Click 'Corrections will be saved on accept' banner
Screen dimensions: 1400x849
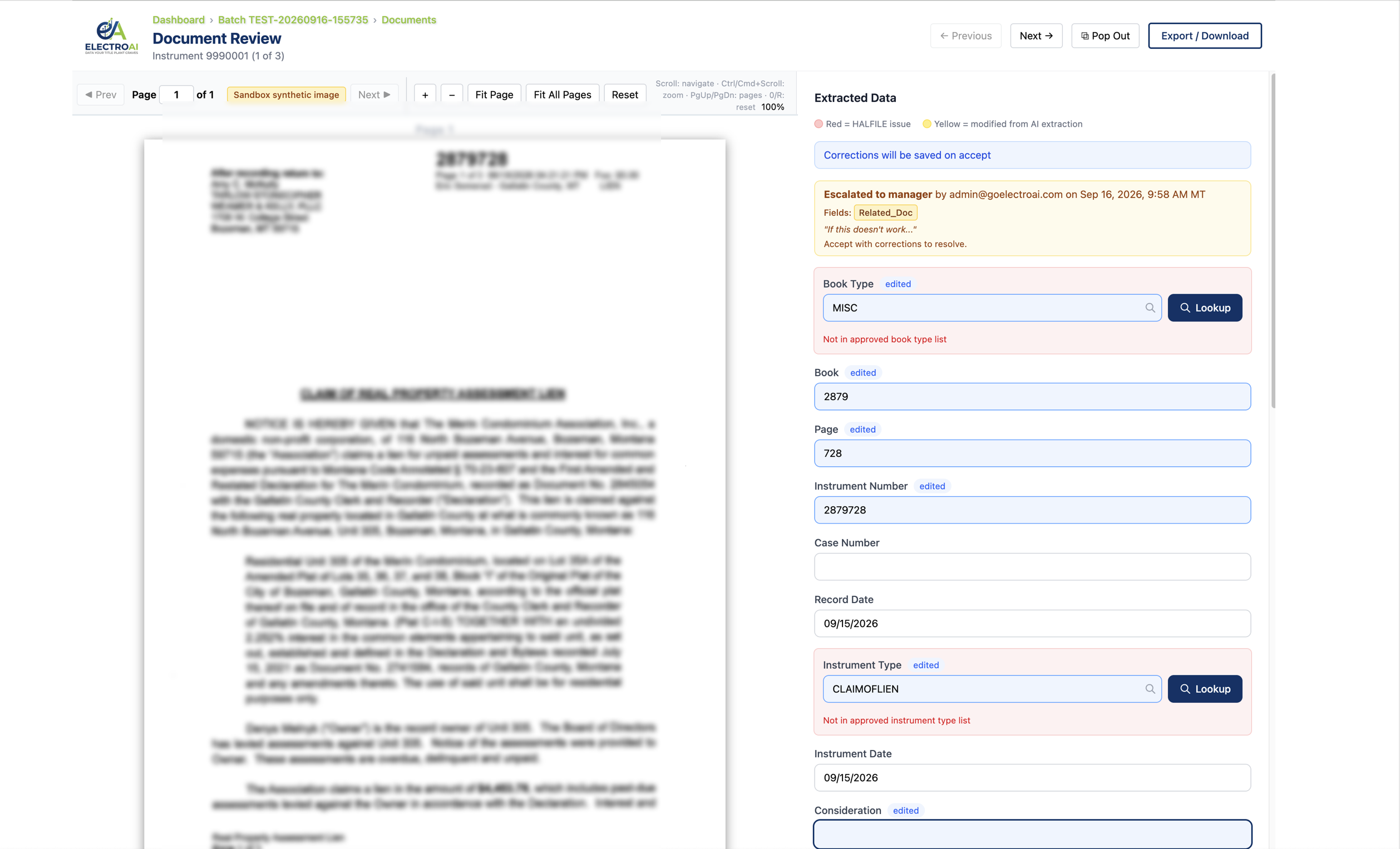[x=1032, y=155]
